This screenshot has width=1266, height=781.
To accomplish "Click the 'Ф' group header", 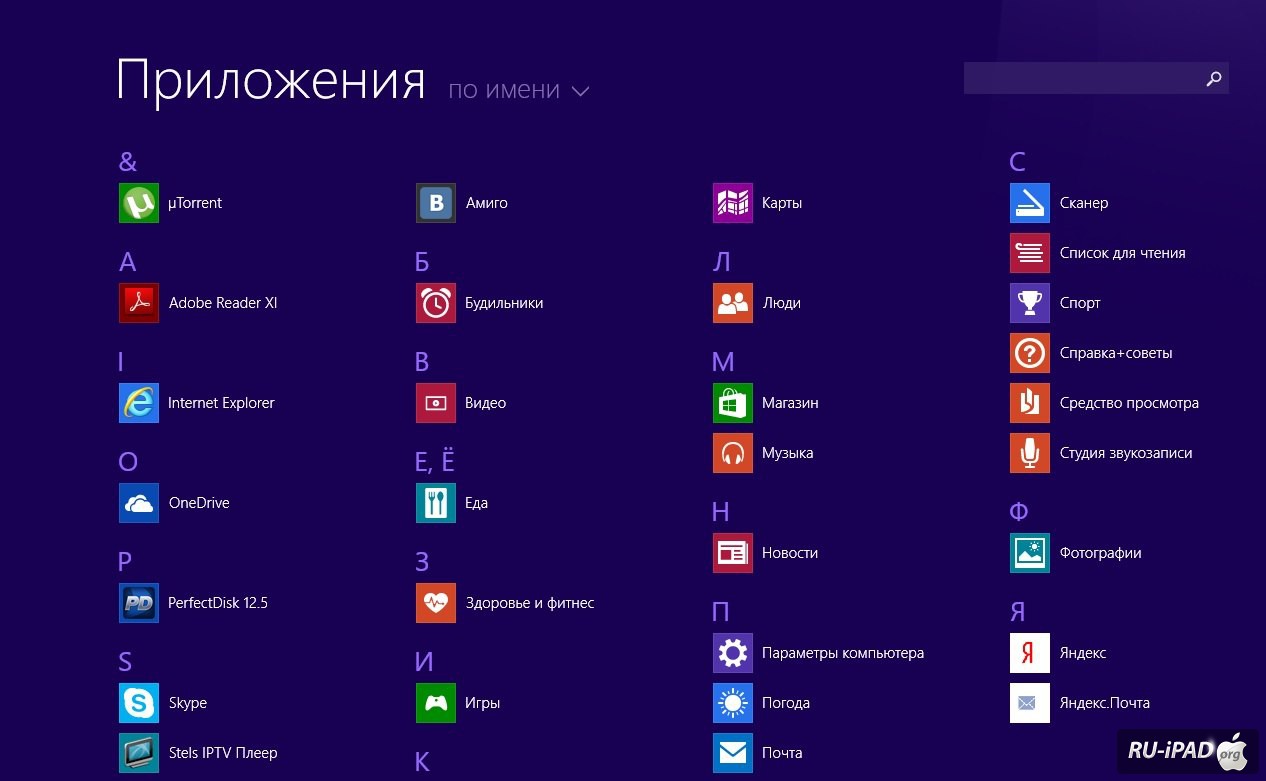I will coord(1019,512).
